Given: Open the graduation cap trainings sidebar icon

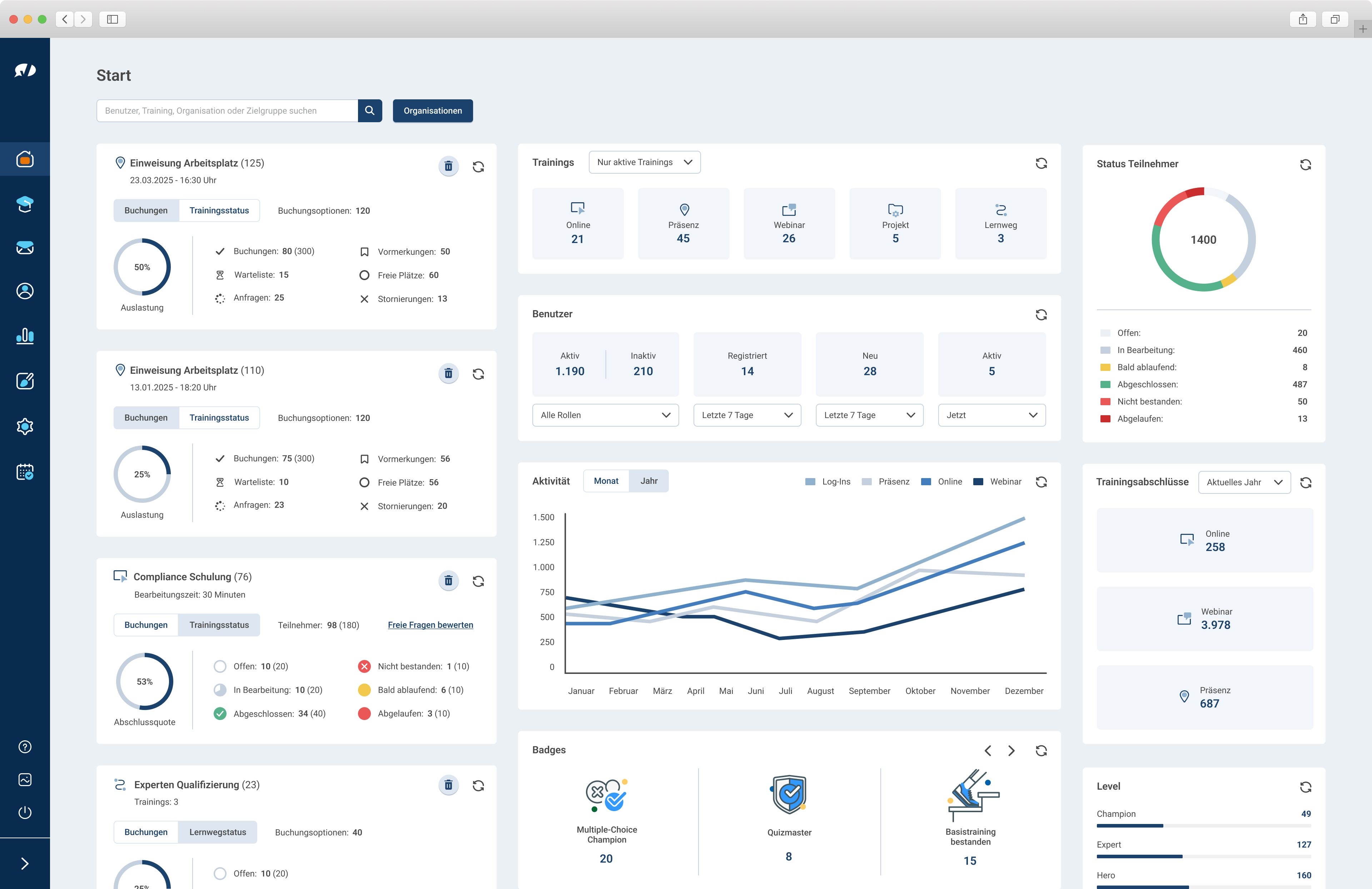Looking at the screenshot, I should [x=25, y=204].
